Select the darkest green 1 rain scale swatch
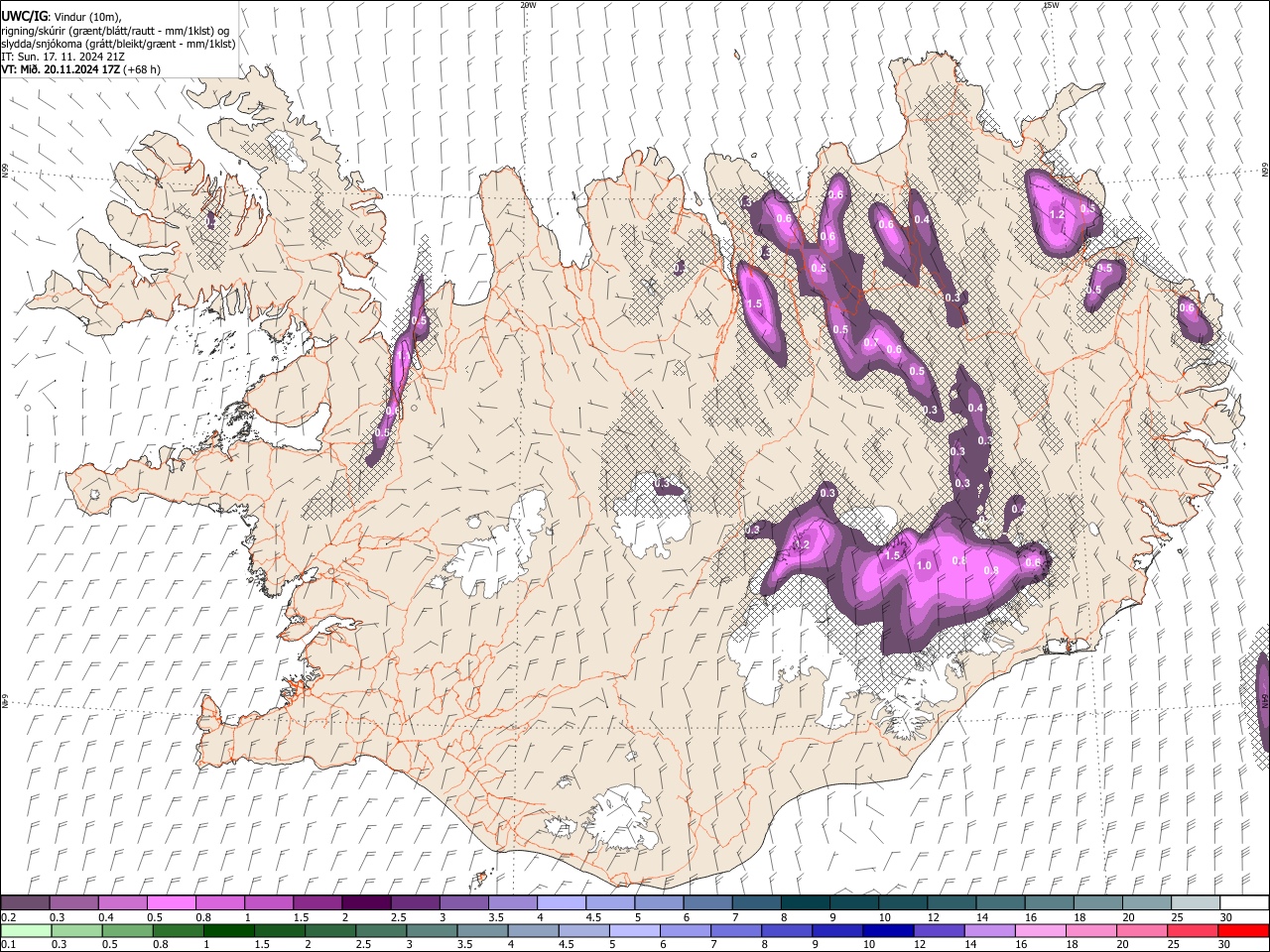1270x952 pixels. pos(228,930)
